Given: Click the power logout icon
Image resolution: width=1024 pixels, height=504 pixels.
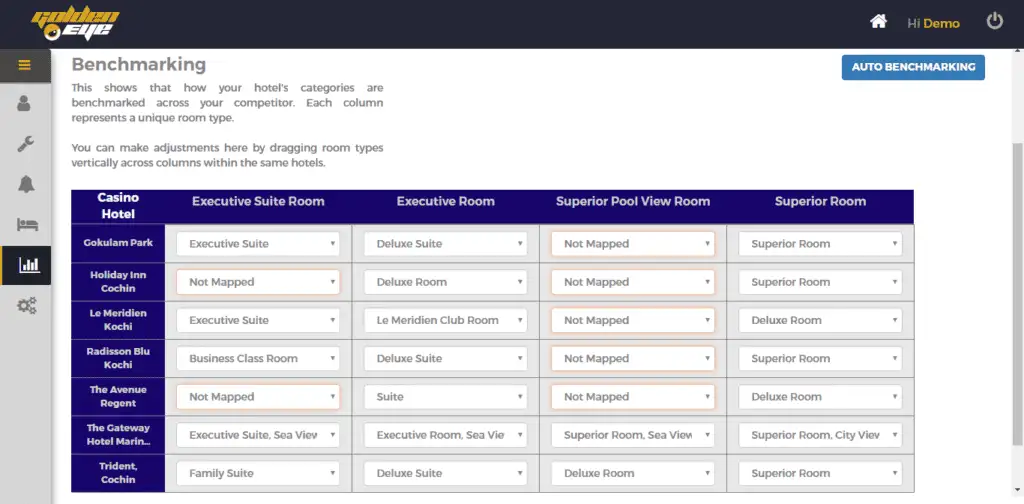Looking at the screenshot, I should pos(994,21).
